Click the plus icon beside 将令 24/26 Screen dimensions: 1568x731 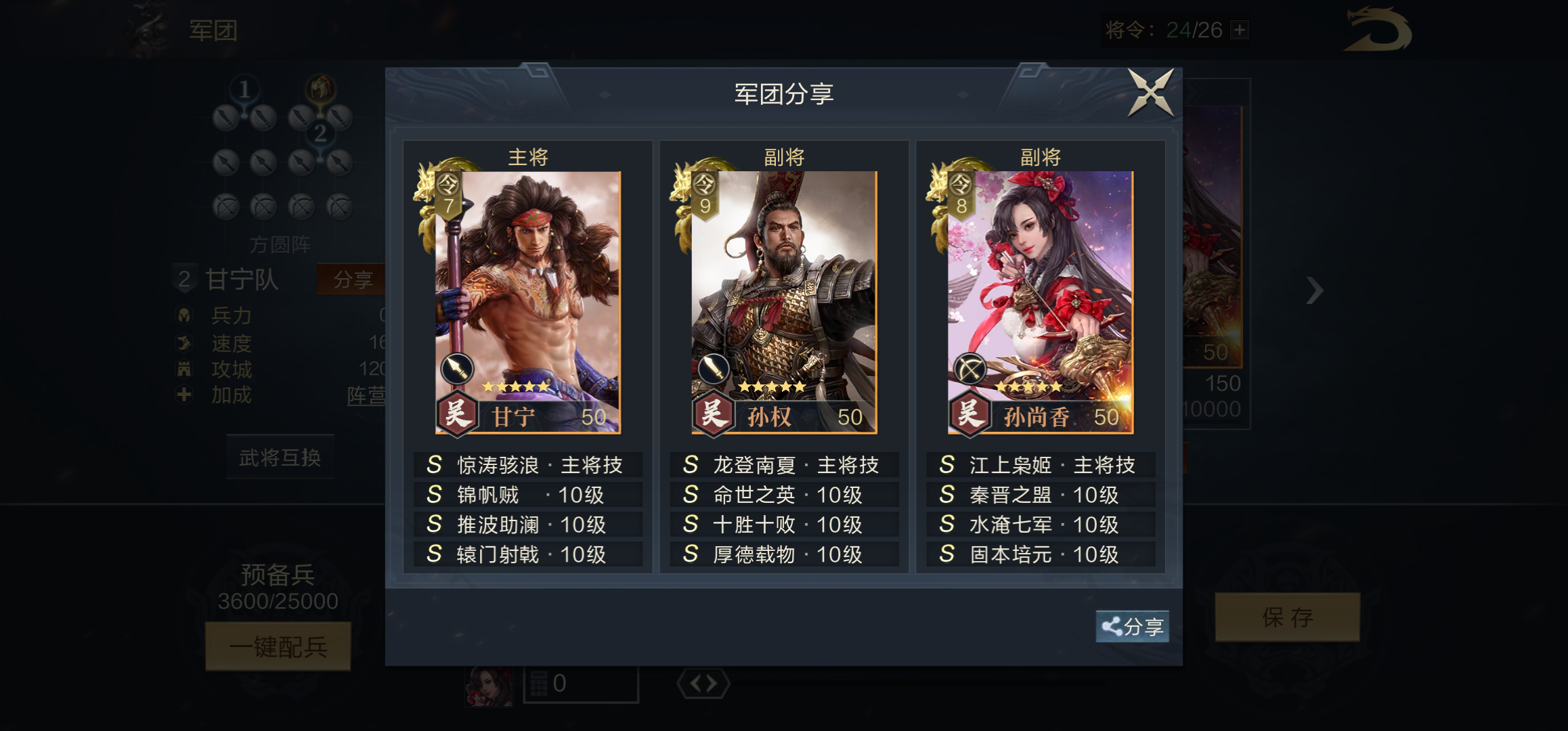click(1240, 30)
